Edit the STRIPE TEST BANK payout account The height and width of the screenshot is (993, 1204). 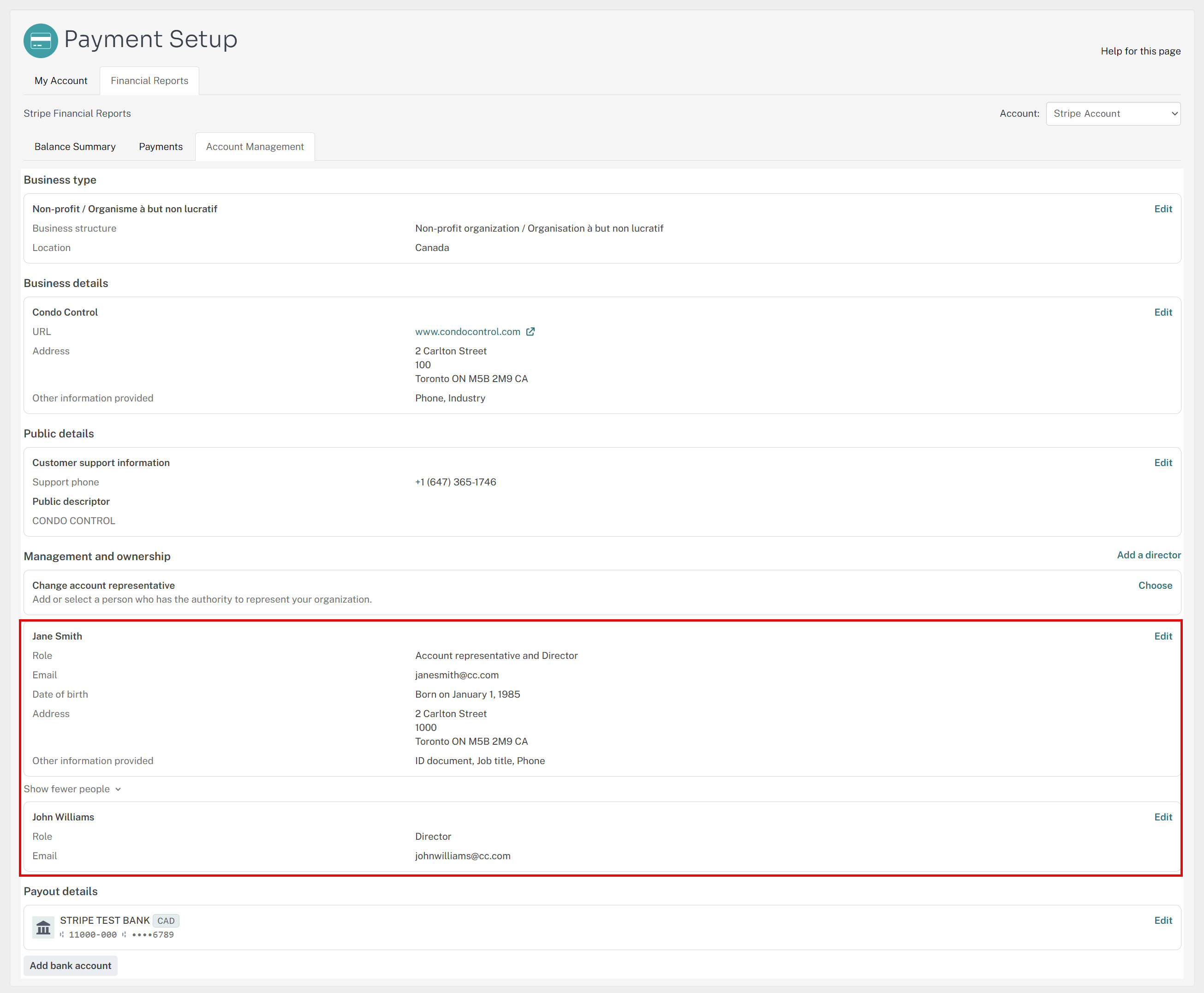point(1163,921)
